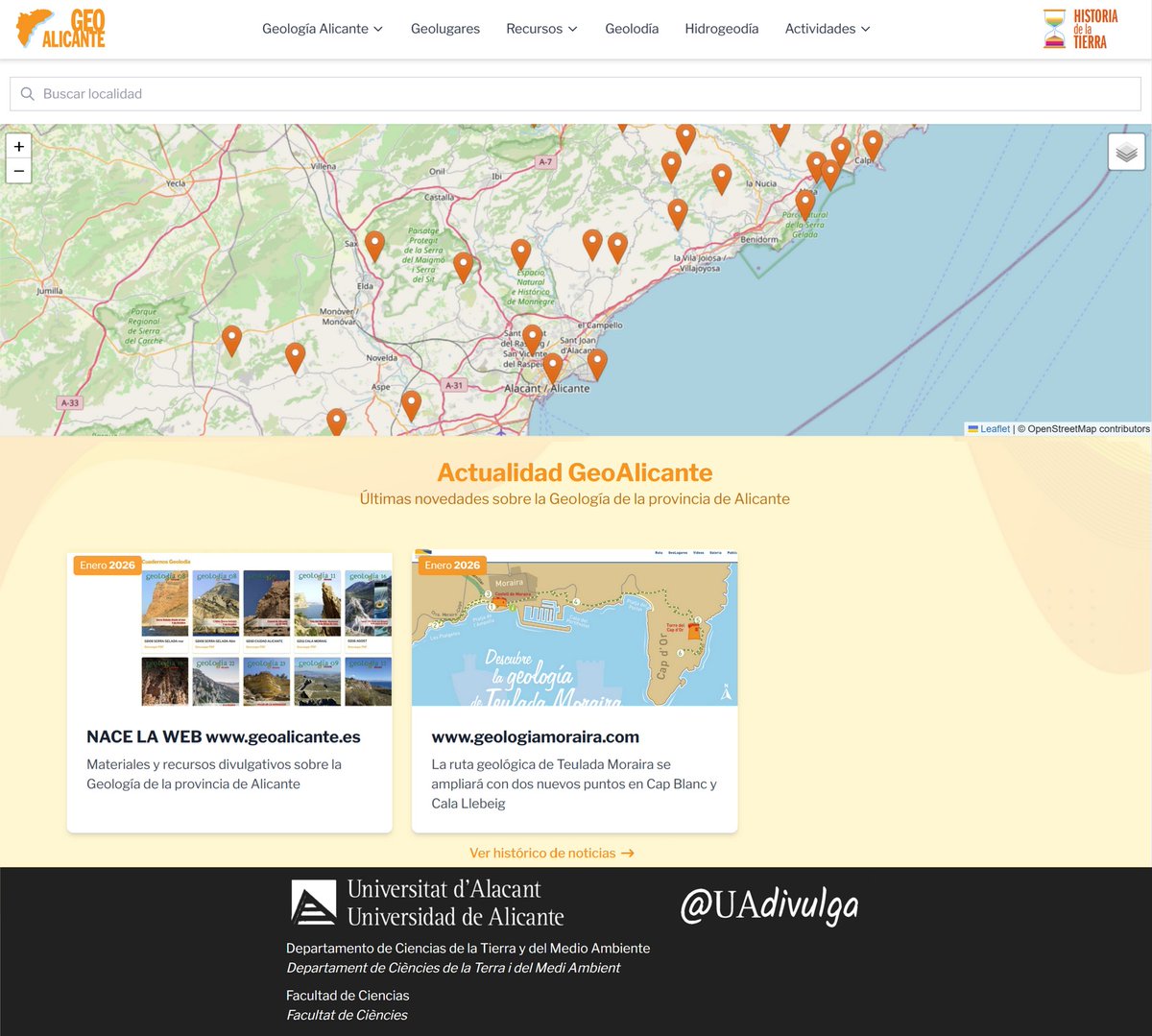The width and height of the screenshot is (1152, 1036).
Task: Click Departament de Ciències de la Terra text
Action: 453,968
